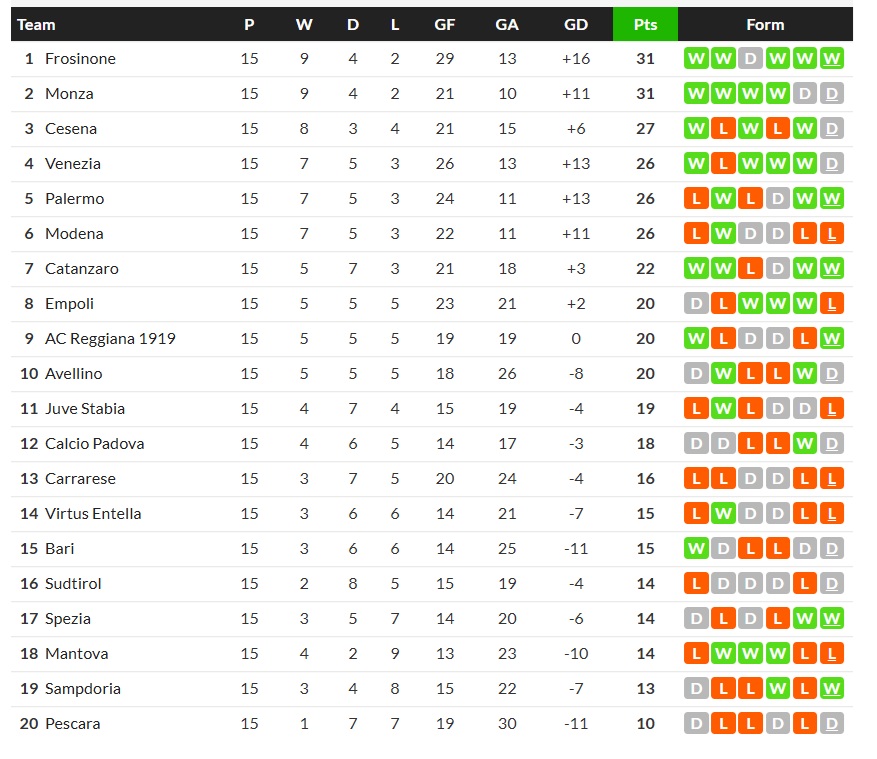Open the AC Reggiana 1919 team page
877x759 pixels.
110,339
